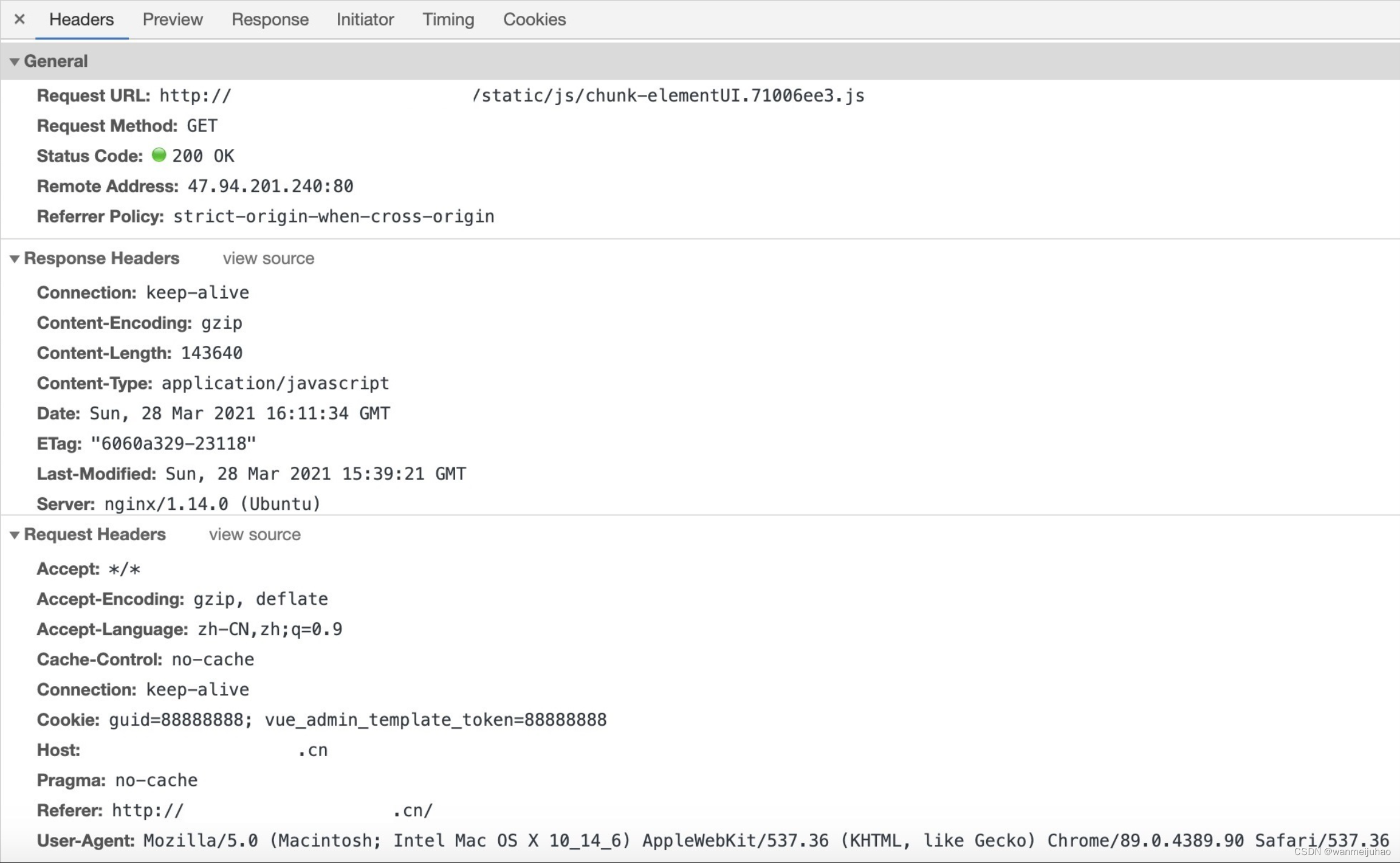Click the status value 200 OK
The height and width of the screenshot is (863, 1400).
pos(203,156)
